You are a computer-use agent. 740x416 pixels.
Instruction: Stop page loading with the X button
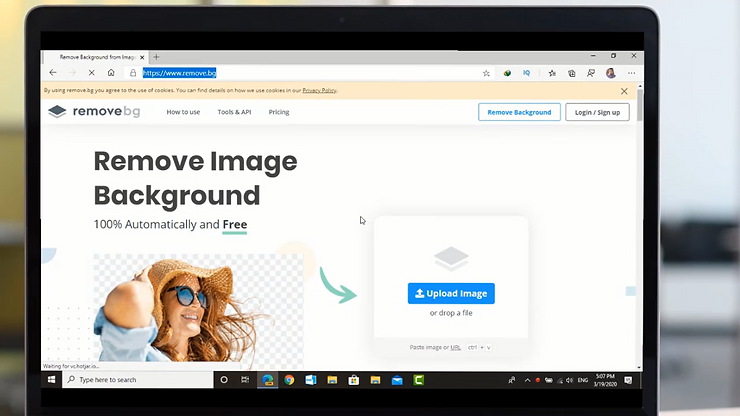(x=92, y=73)
